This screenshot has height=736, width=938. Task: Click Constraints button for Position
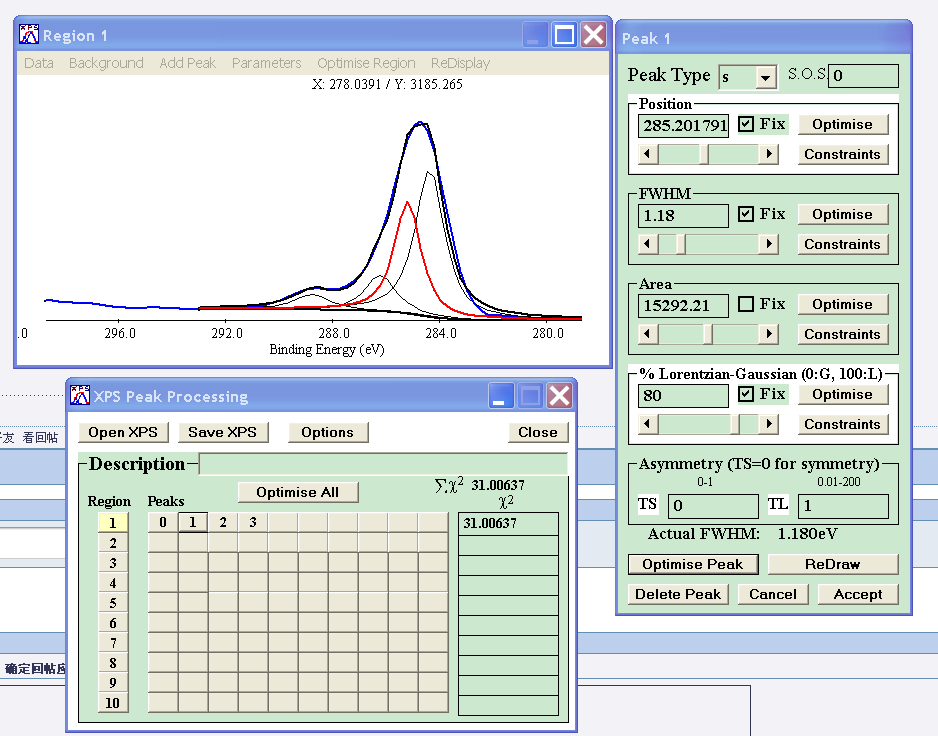click(x=842, y=154)
